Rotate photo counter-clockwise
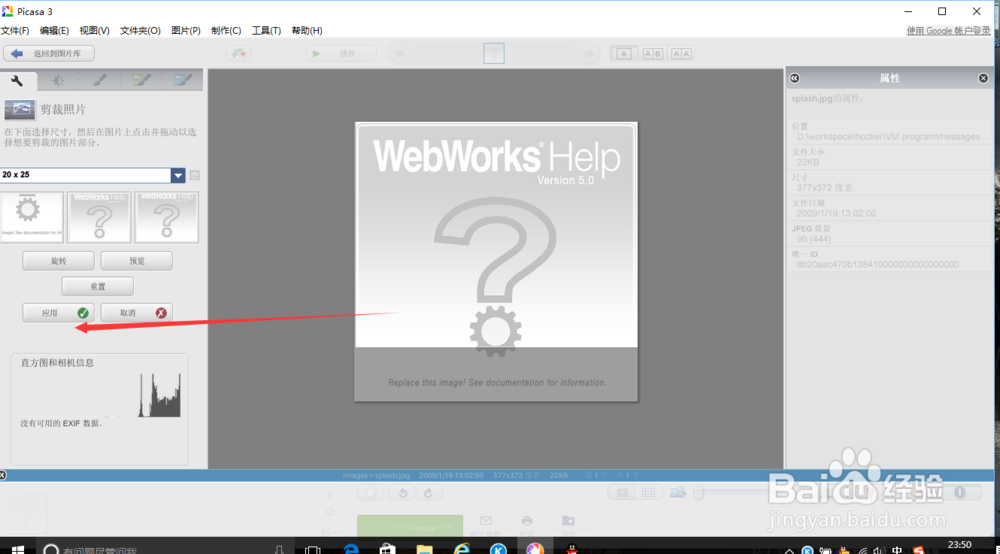Image resolution: width=1000 pixels, height=554 pixels. [403, 493]
